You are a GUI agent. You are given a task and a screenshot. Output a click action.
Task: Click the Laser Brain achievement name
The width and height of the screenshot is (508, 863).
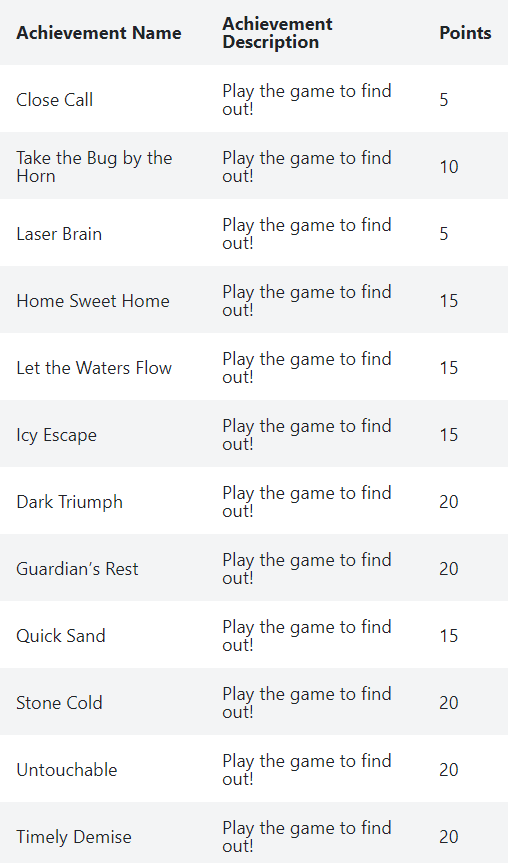(59, 234)
